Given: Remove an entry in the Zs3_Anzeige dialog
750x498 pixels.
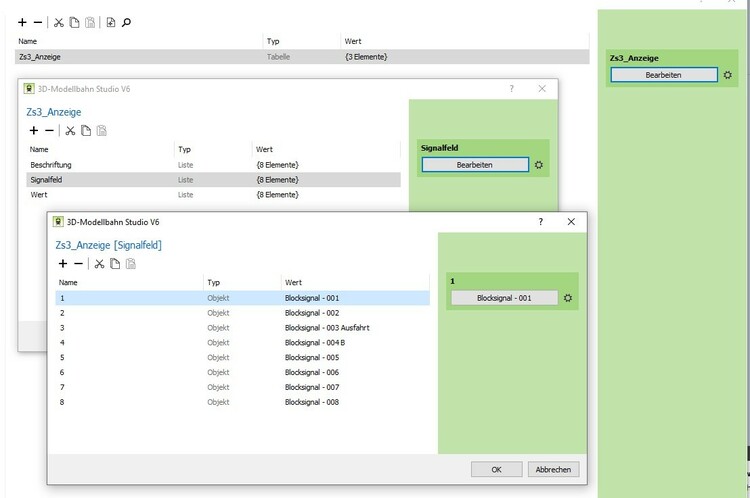Looking at the screenshot, I should pos(49,131).
